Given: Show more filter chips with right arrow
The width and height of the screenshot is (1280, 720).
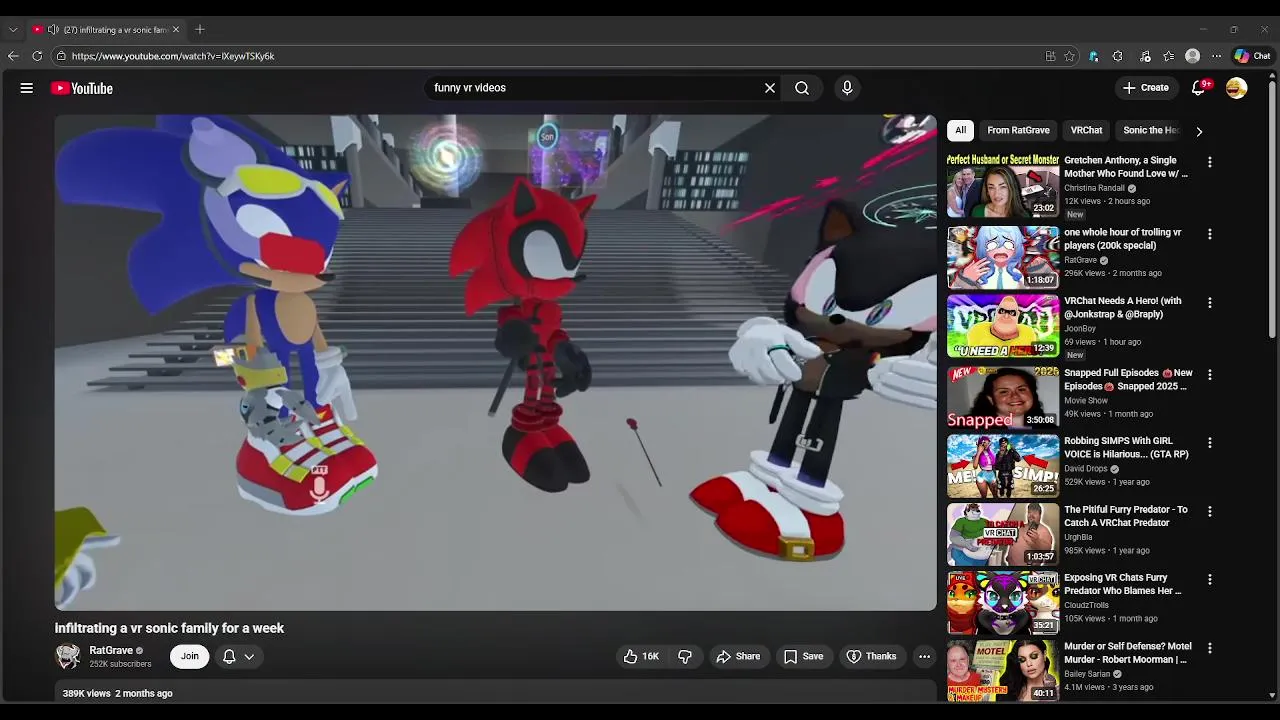Looking at the screenshot, I should [x=1199, y=131].
